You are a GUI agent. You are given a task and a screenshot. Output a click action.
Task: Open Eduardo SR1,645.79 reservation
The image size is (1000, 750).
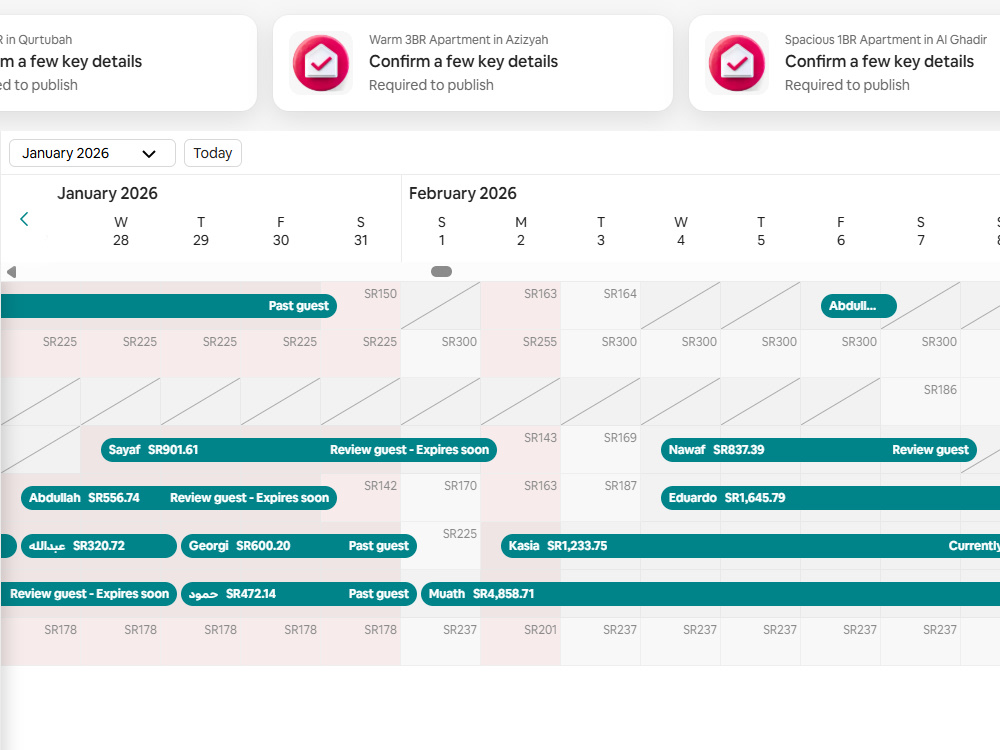point(830,497)
